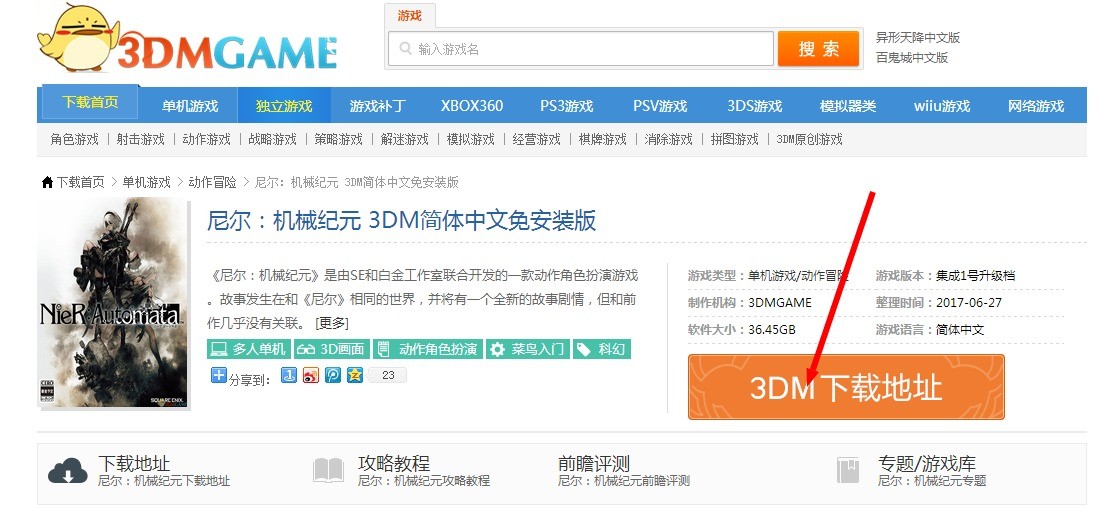Screen dimensions: 1116x508
Task: Click the 36.45GB software size value
Action: [x=772, y=329]
